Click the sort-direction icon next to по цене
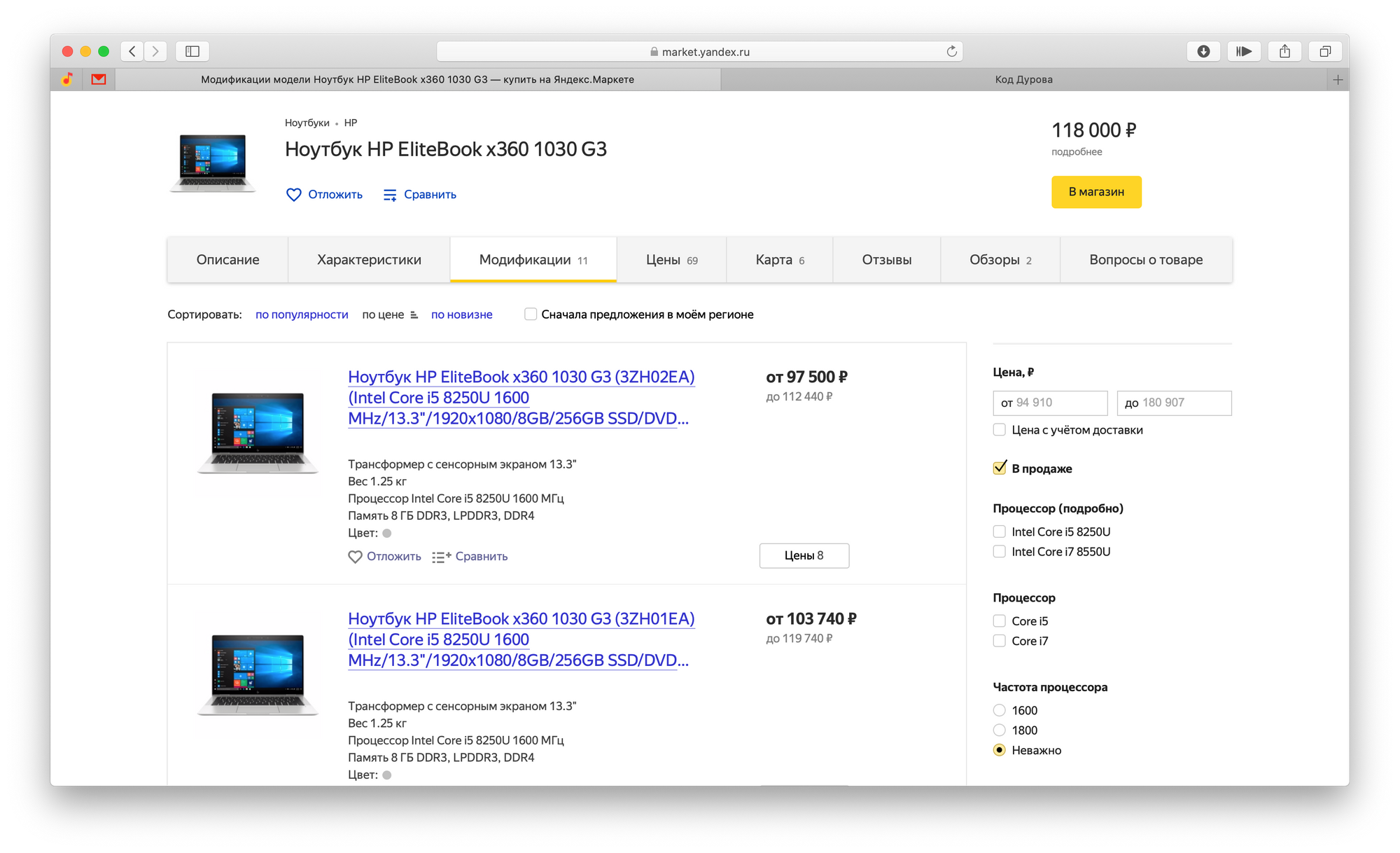 click(x=414, y=315)
